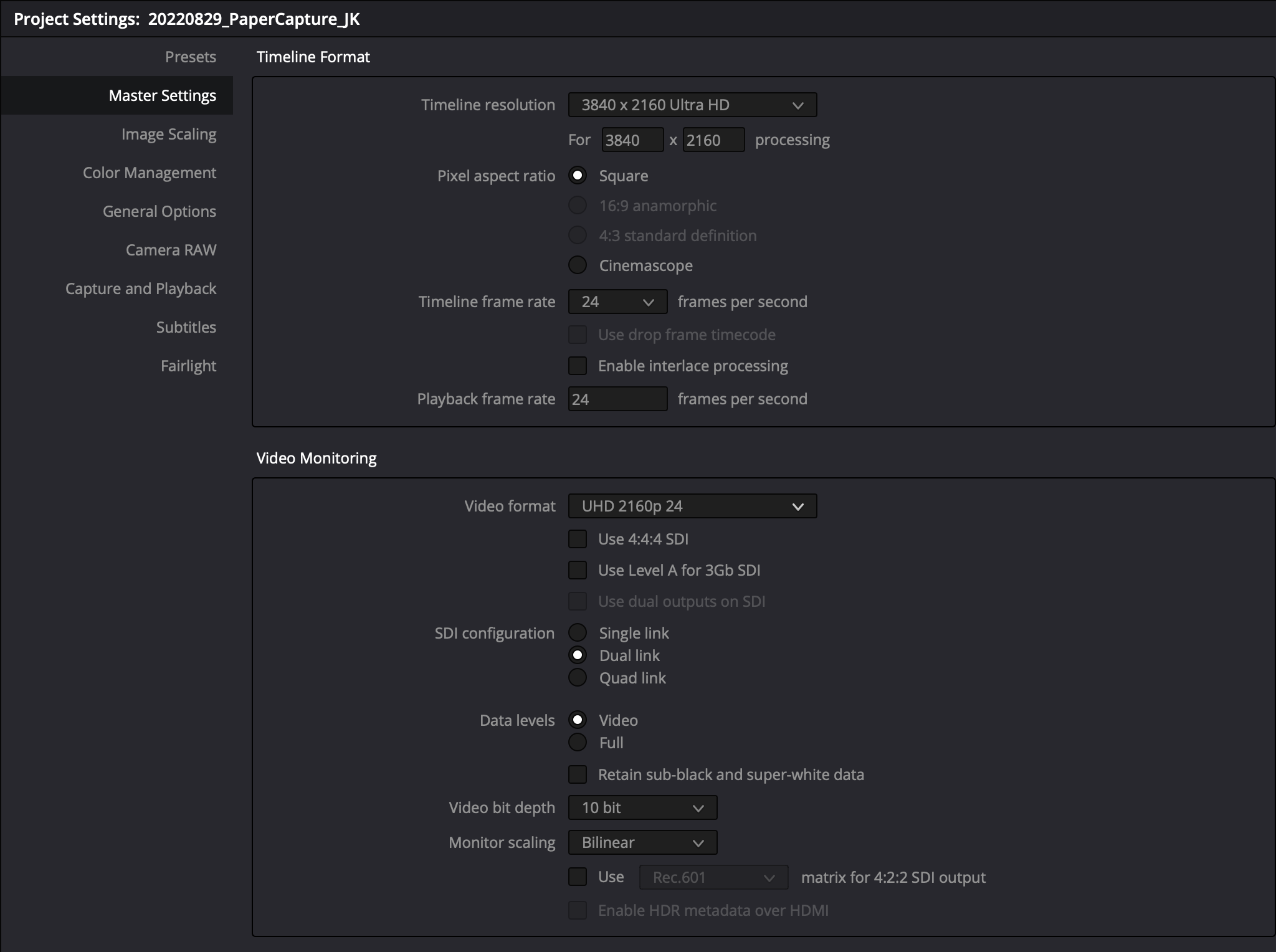
Task: Enable Use 4:4:4 SDI
Action: [578, 539]
